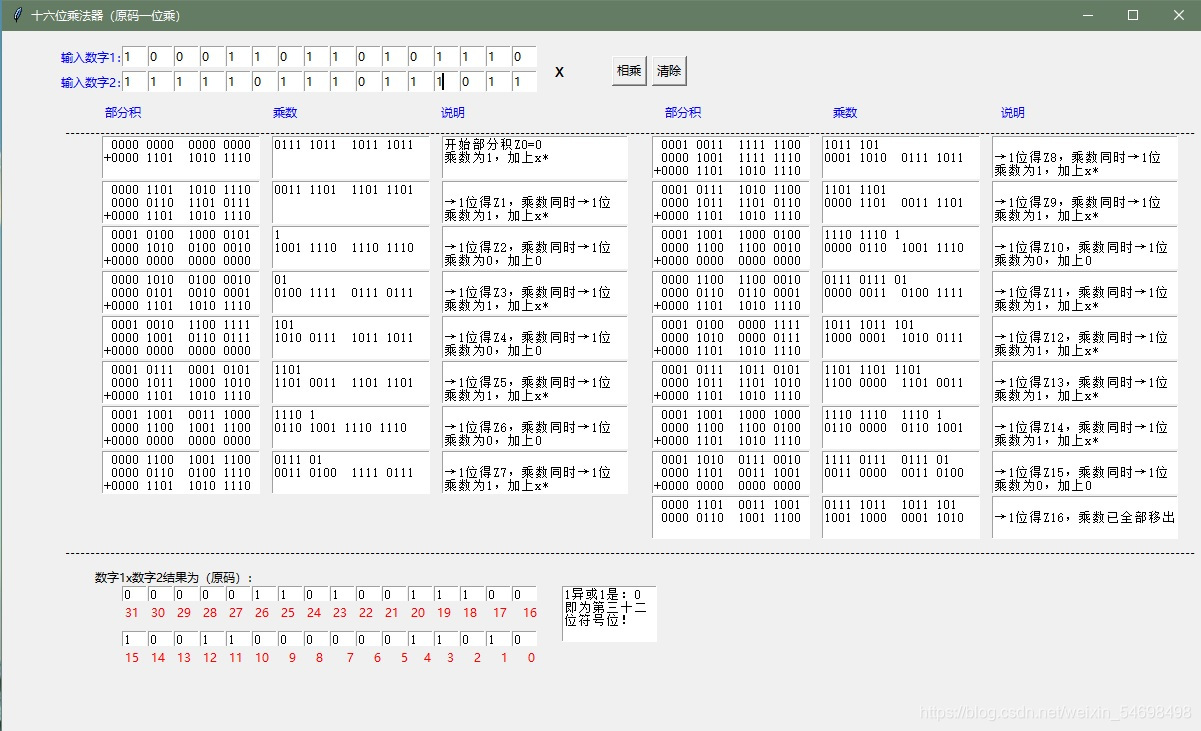Click multiplier box reading 0111 1011 1011 1011
This screenshot has height=731, width=1201.
point(350,157)
